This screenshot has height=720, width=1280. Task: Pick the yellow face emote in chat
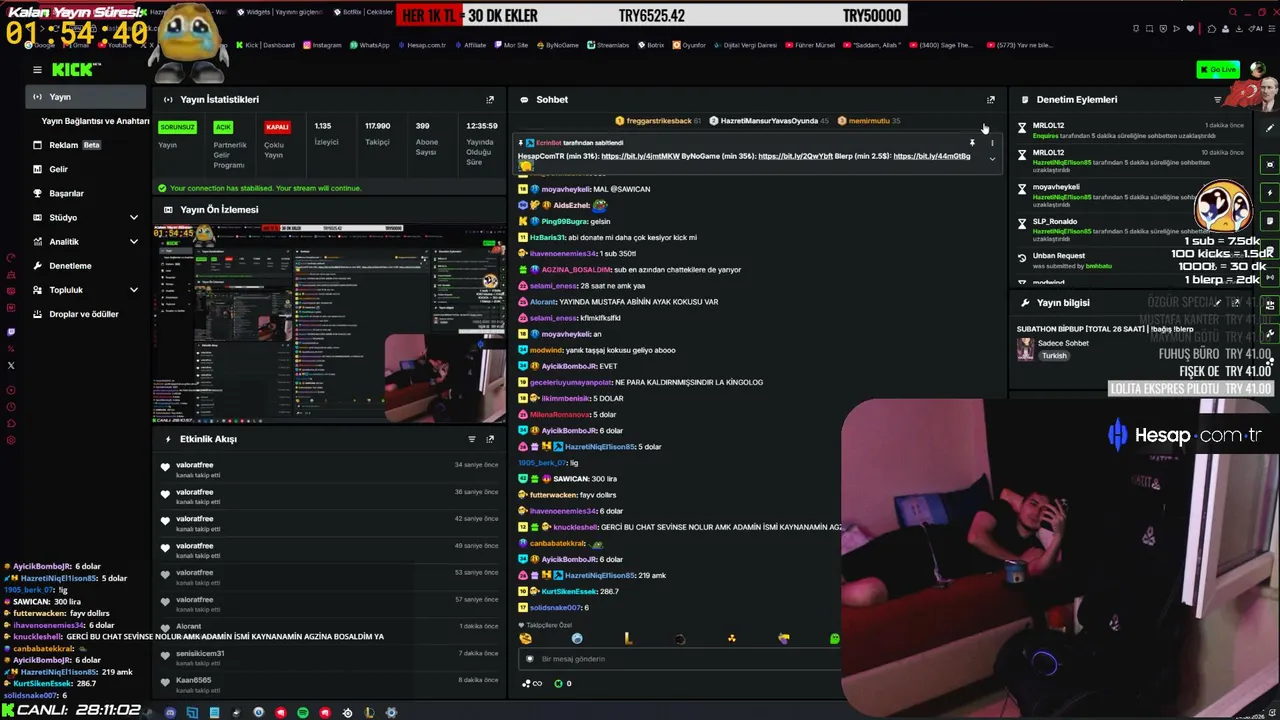tap(526, 638)
